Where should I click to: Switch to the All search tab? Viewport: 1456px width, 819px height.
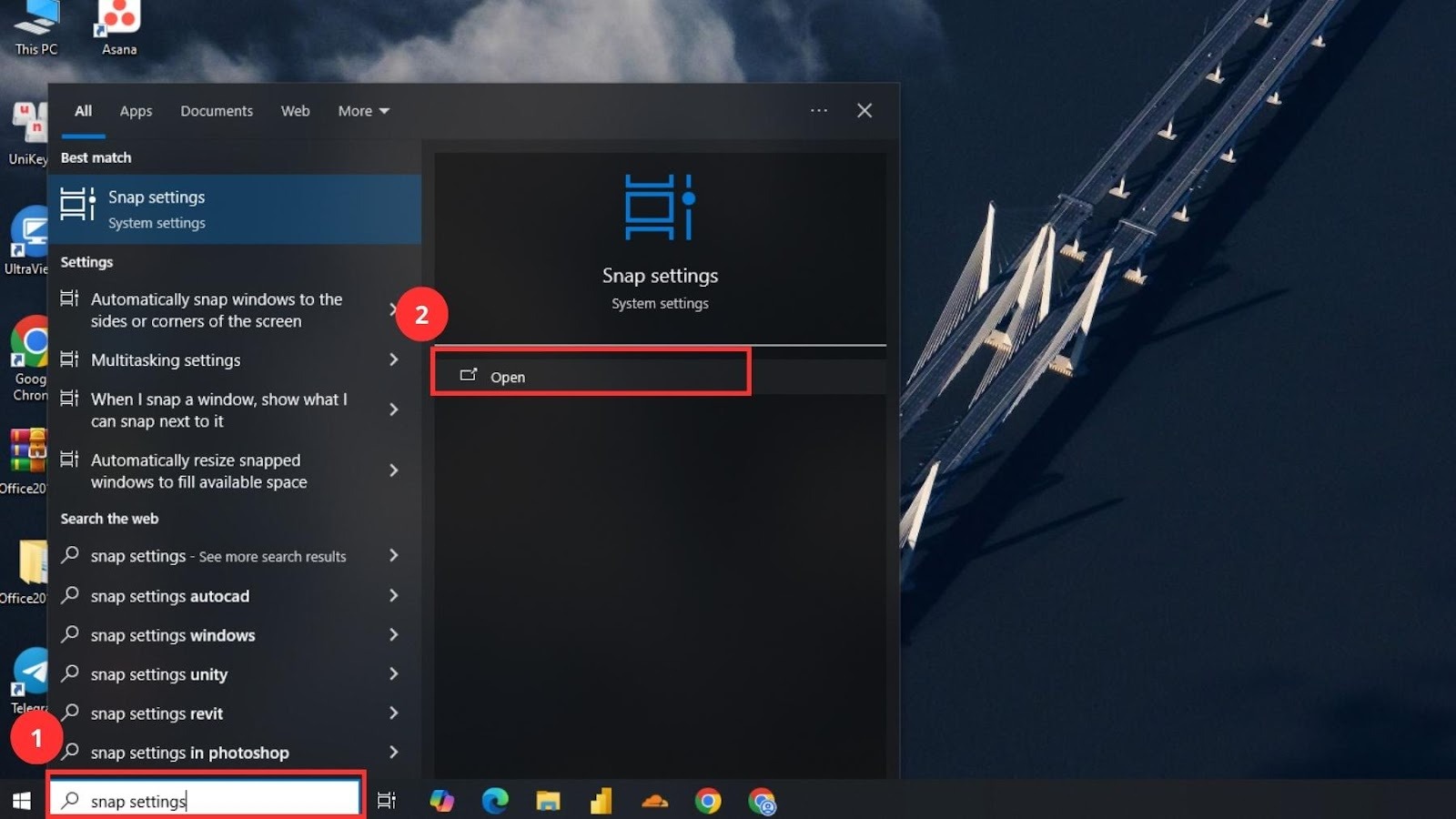83,111
